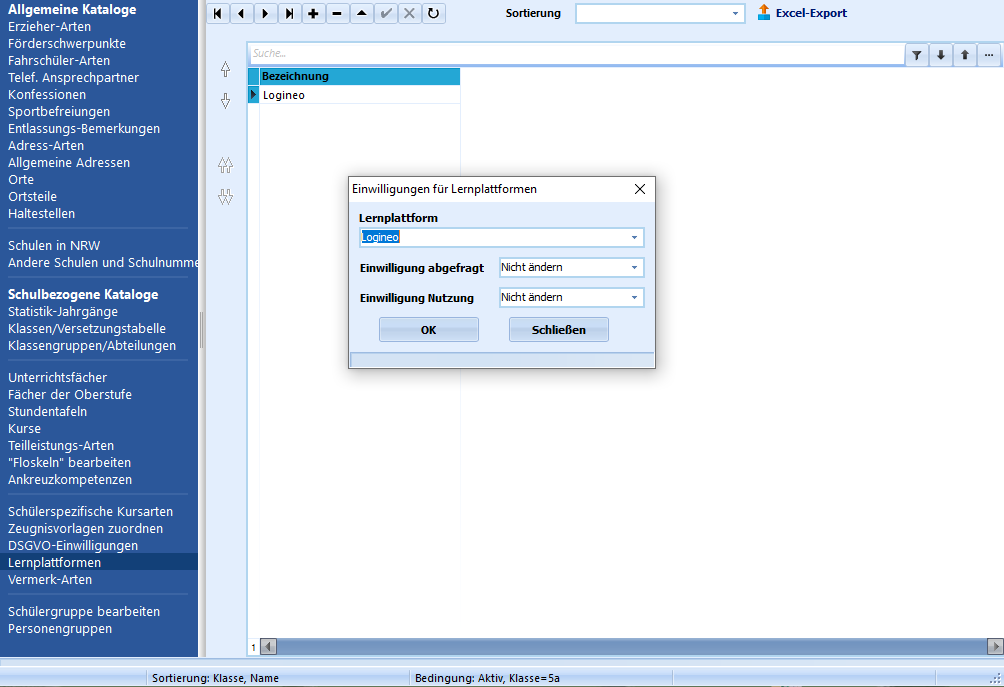Move entry down with single down arrow

tap(225, 101)
